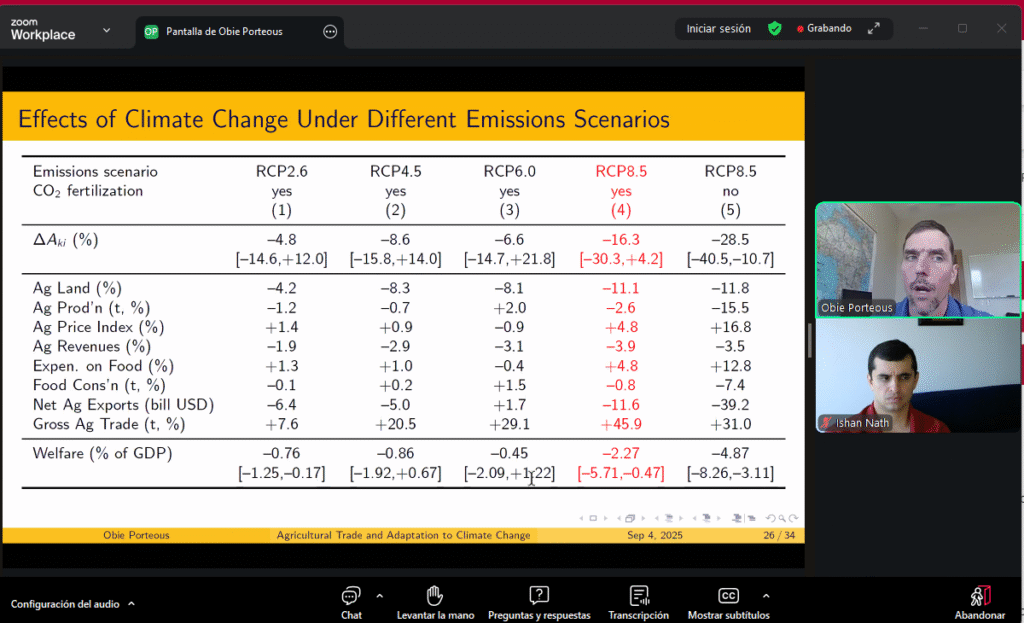Toggle Mostrar subtítulos captions
The image size is (1024, 623).
(x=728, y=597)
